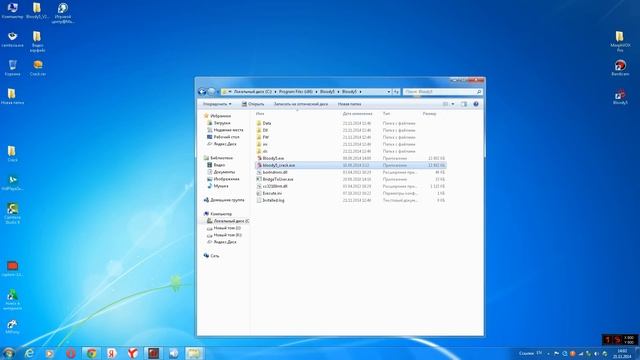Select Избранное in the navigation pane
The width and height of the screenshot is (640, 360).
click(220, 116)
